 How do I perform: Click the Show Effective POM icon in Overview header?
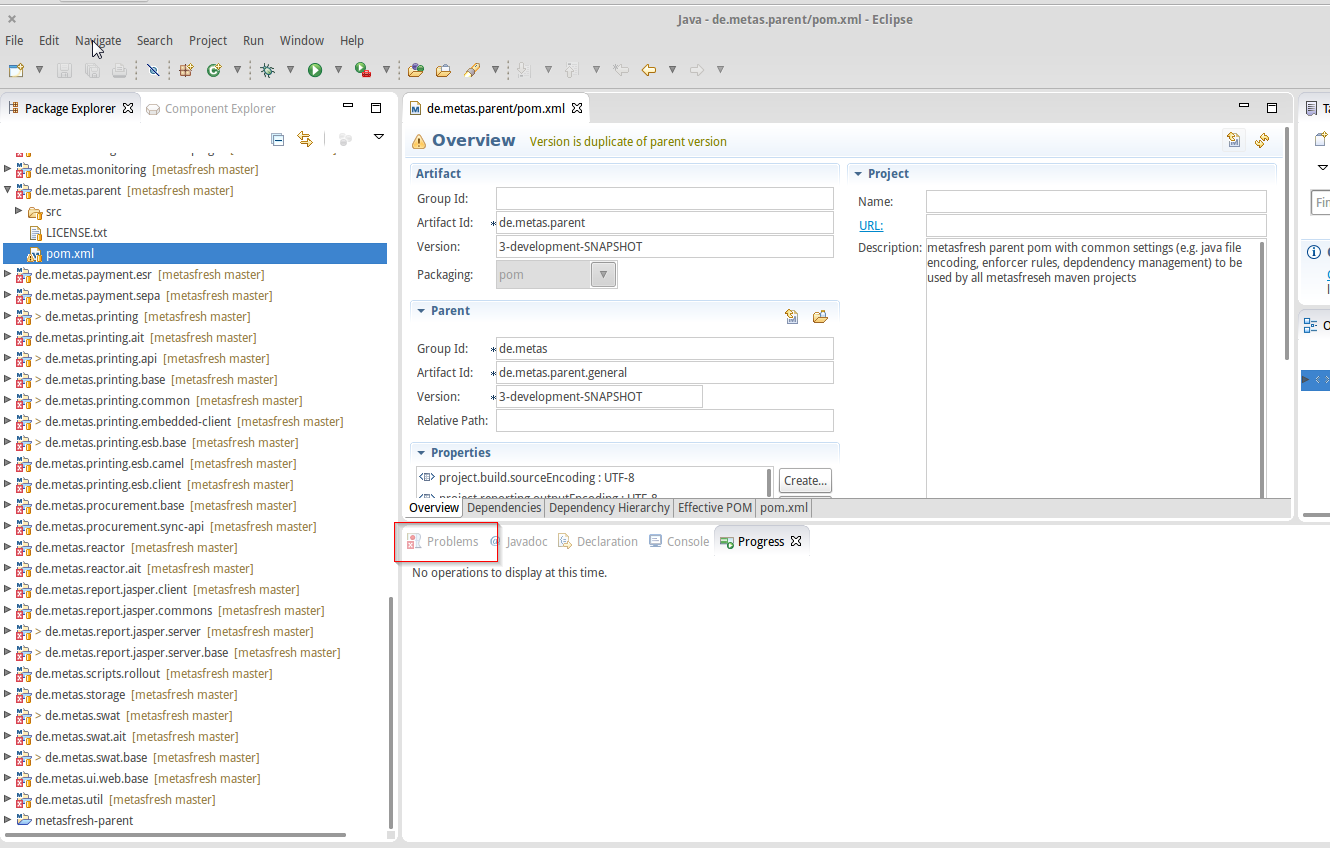tap(1234, 141)
